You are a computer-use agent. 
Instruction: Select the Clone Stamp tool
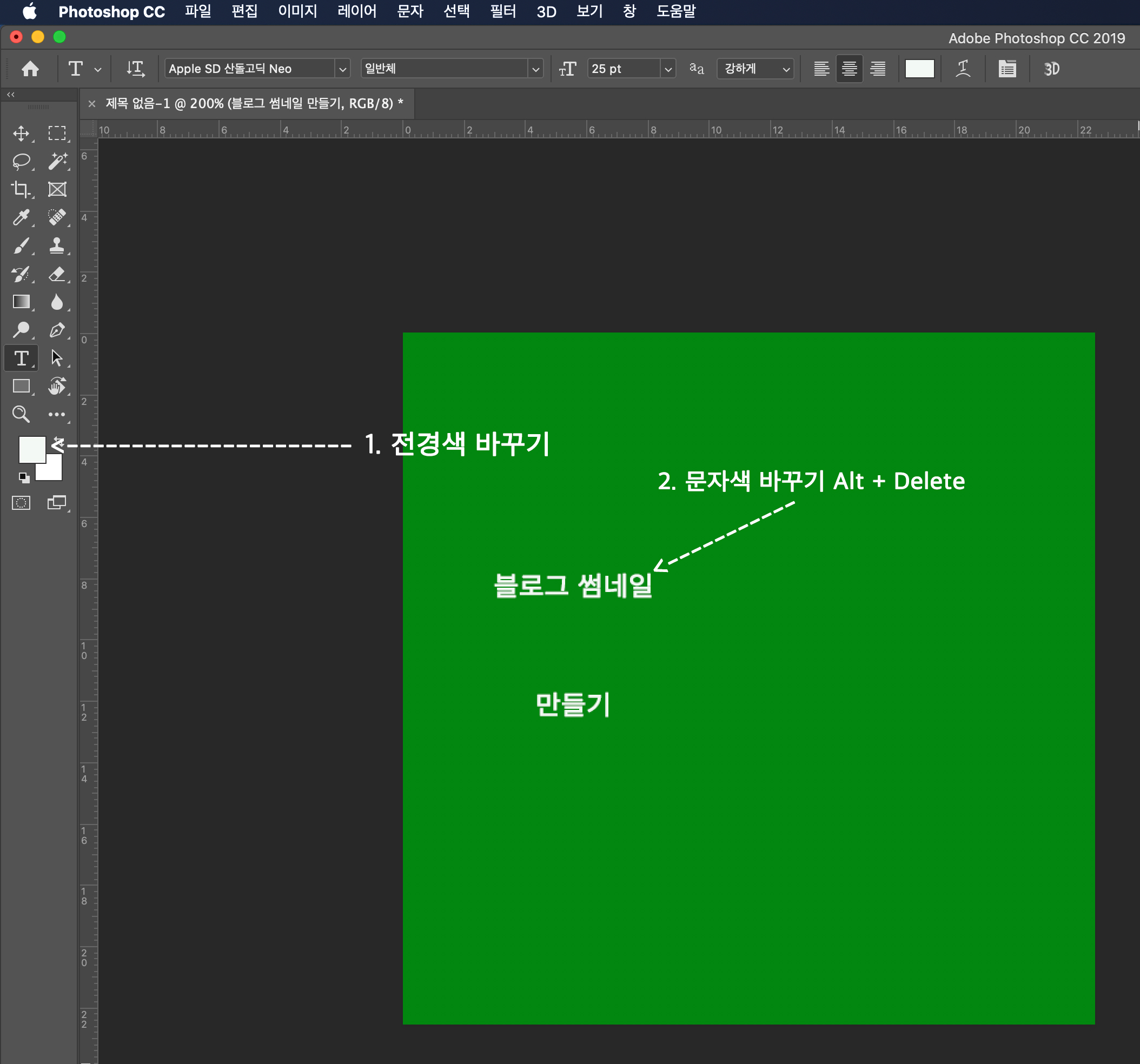tap(57, 246)
